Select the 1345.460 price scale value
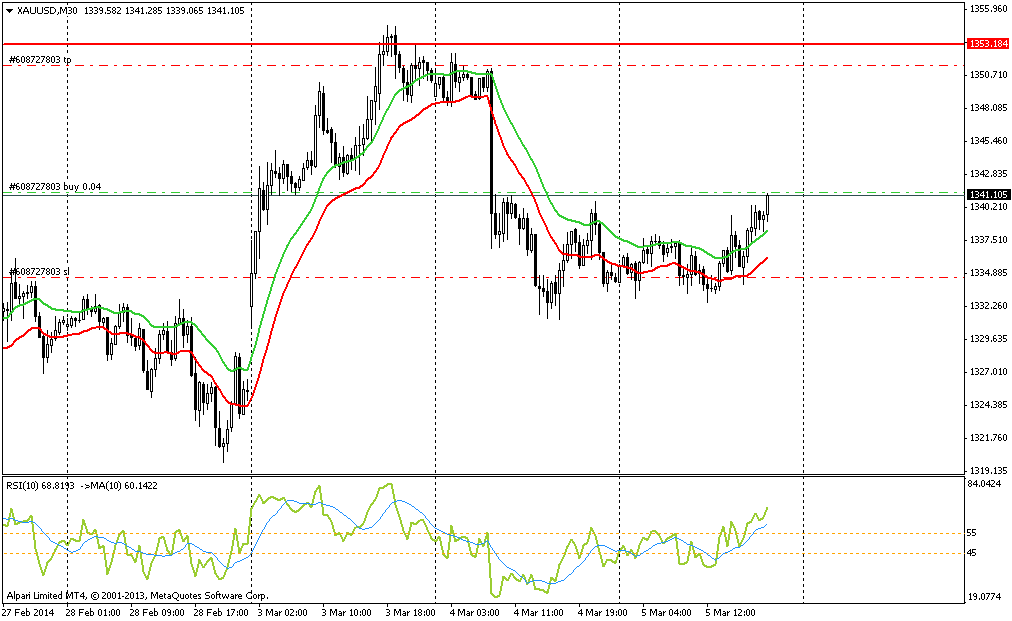Image resolution: width=1012 pixels, height=621 pixels. coord(988,141)
